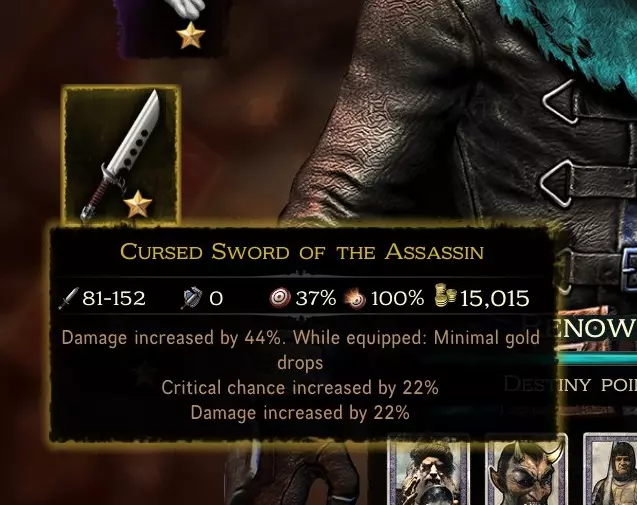
Task: Click the gold star on upper item slot
Action: coord(191,36)
